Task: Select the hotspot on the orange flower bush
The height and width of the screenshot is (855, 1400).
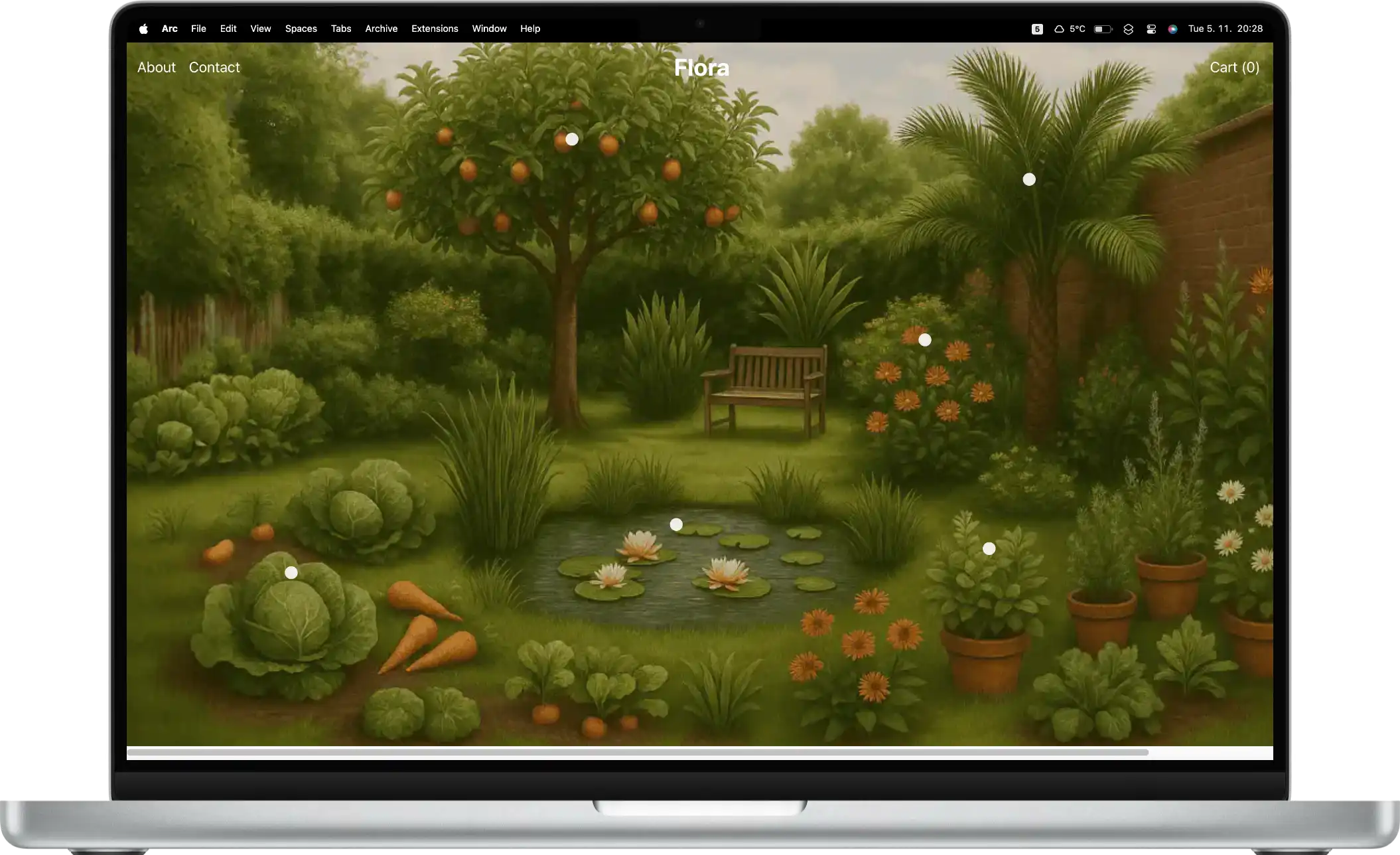Action: (x=925, y=340)
